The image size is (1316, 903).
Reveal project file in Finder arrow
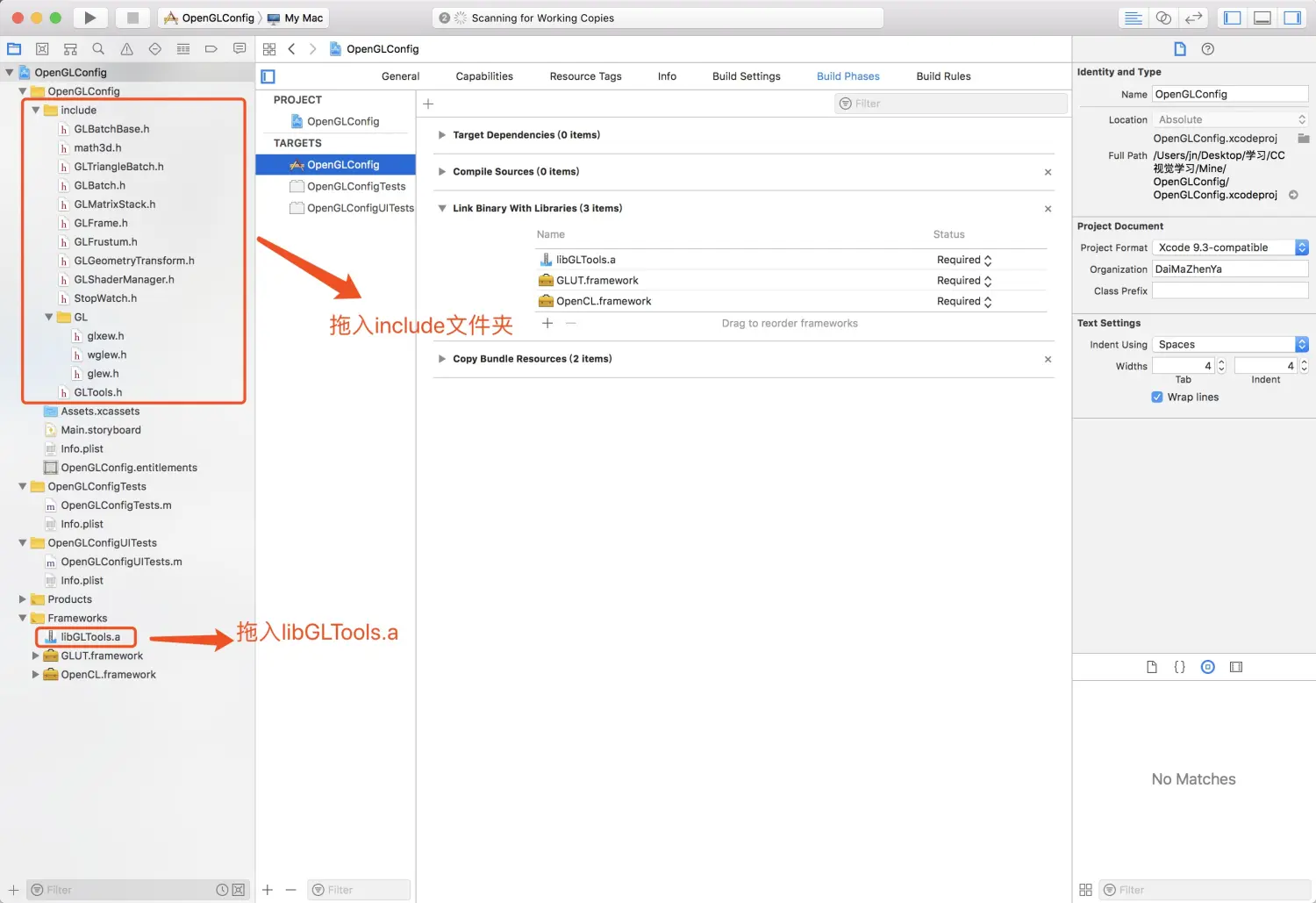pos(1293,195)
